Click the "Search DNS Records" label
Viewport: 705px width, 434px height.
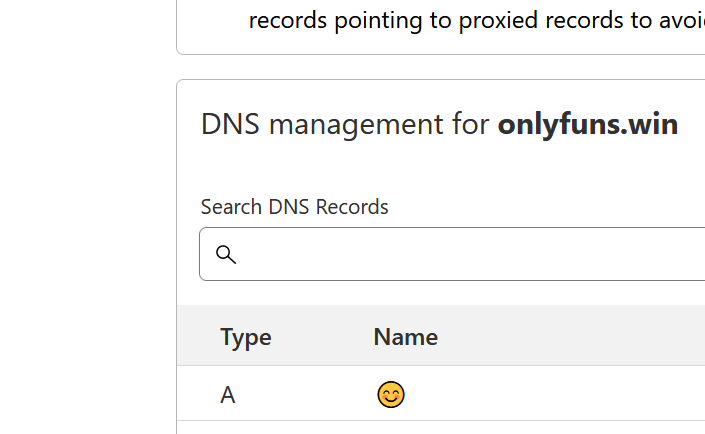[294, 207]
